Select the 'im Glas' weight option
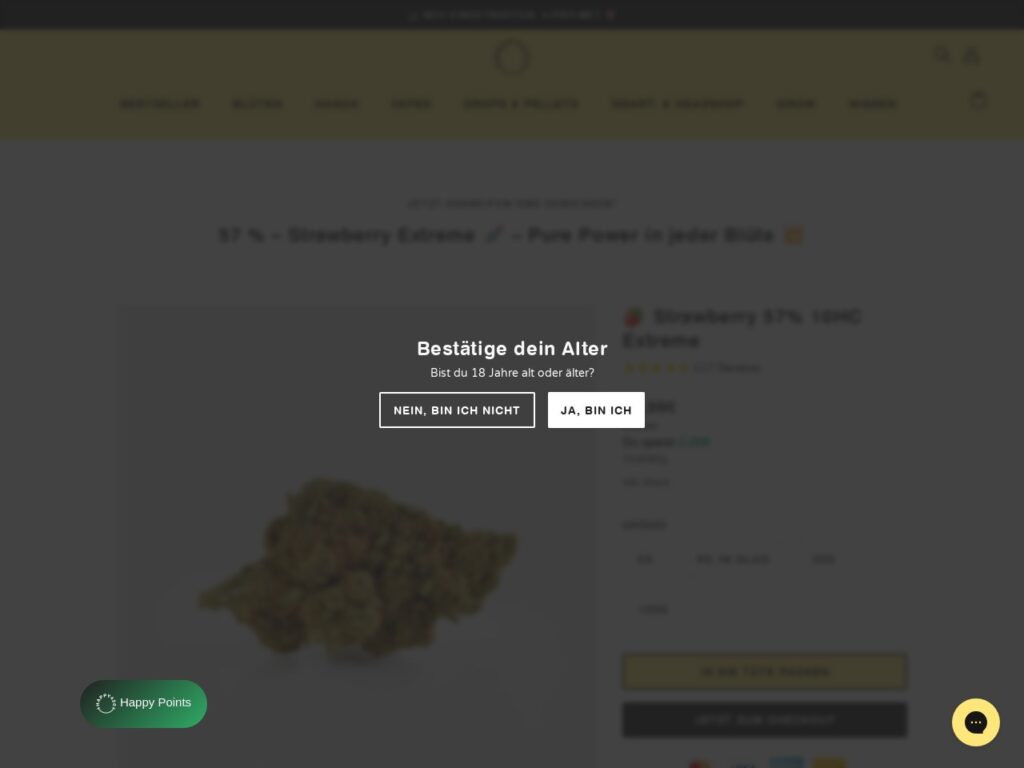Image resolution: width=1024 pixels, height=768 pixels. (x=733, y=560)
